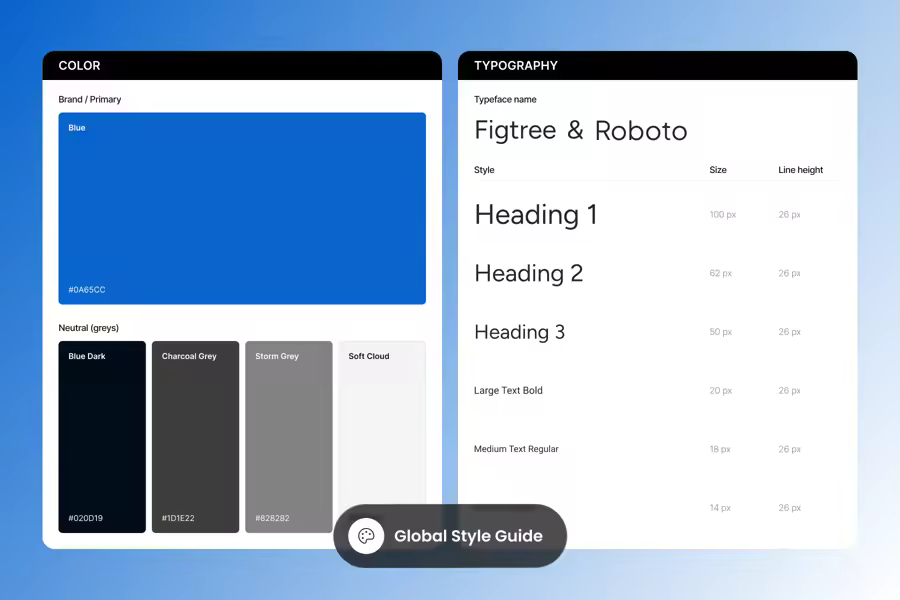The width and height of the screenshot is (900, 600).
Task: Select the Heading 1 style row
Action: coord(535,215)
